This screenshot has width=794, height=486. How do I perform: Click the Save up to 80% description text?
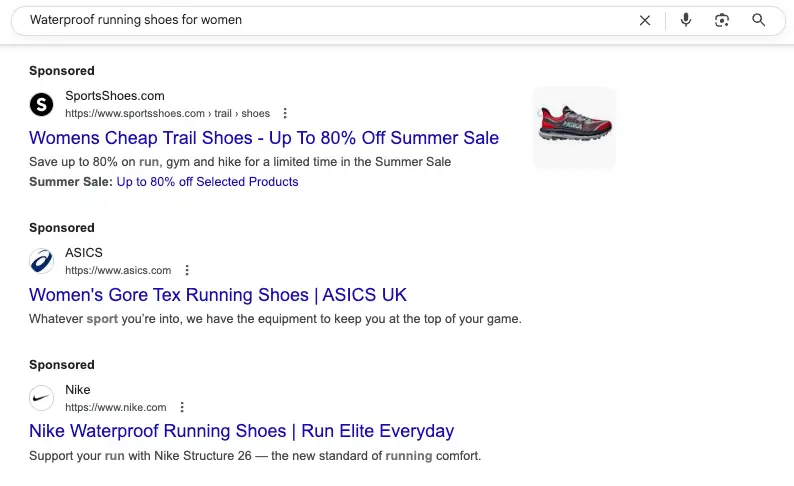[x=240, y=162]
